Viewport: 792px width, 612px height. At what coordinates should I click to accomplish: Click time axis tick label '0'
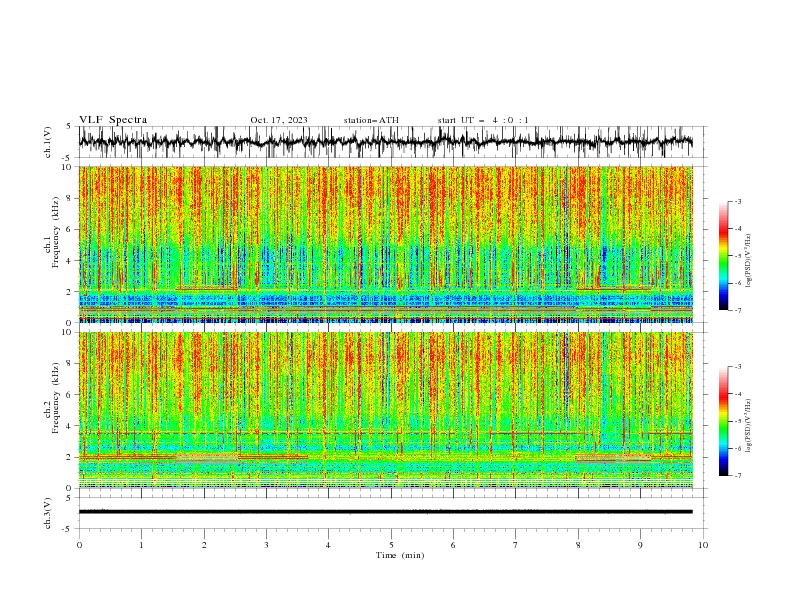[79, 545]
